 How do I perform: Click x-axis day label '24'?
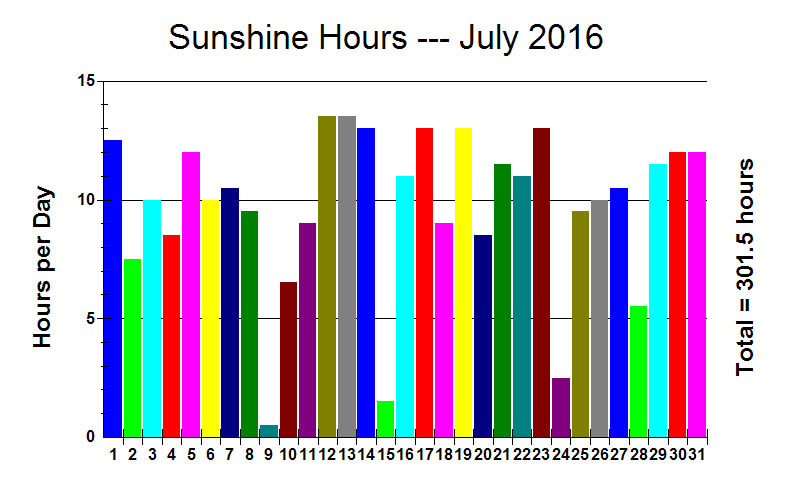[561, 455]
